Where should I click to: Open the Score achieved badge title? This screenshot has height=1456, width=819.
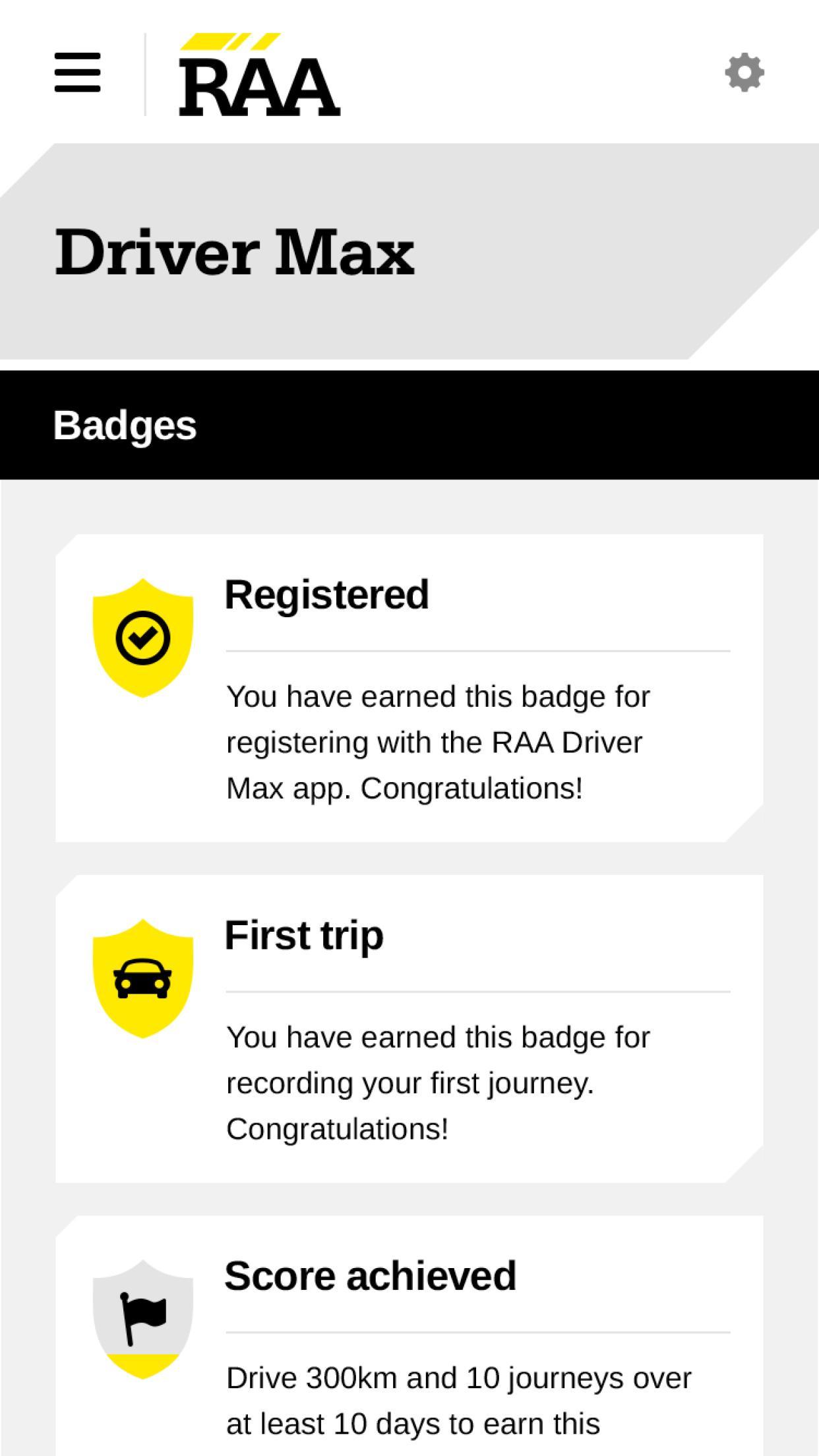[370, 1275]
